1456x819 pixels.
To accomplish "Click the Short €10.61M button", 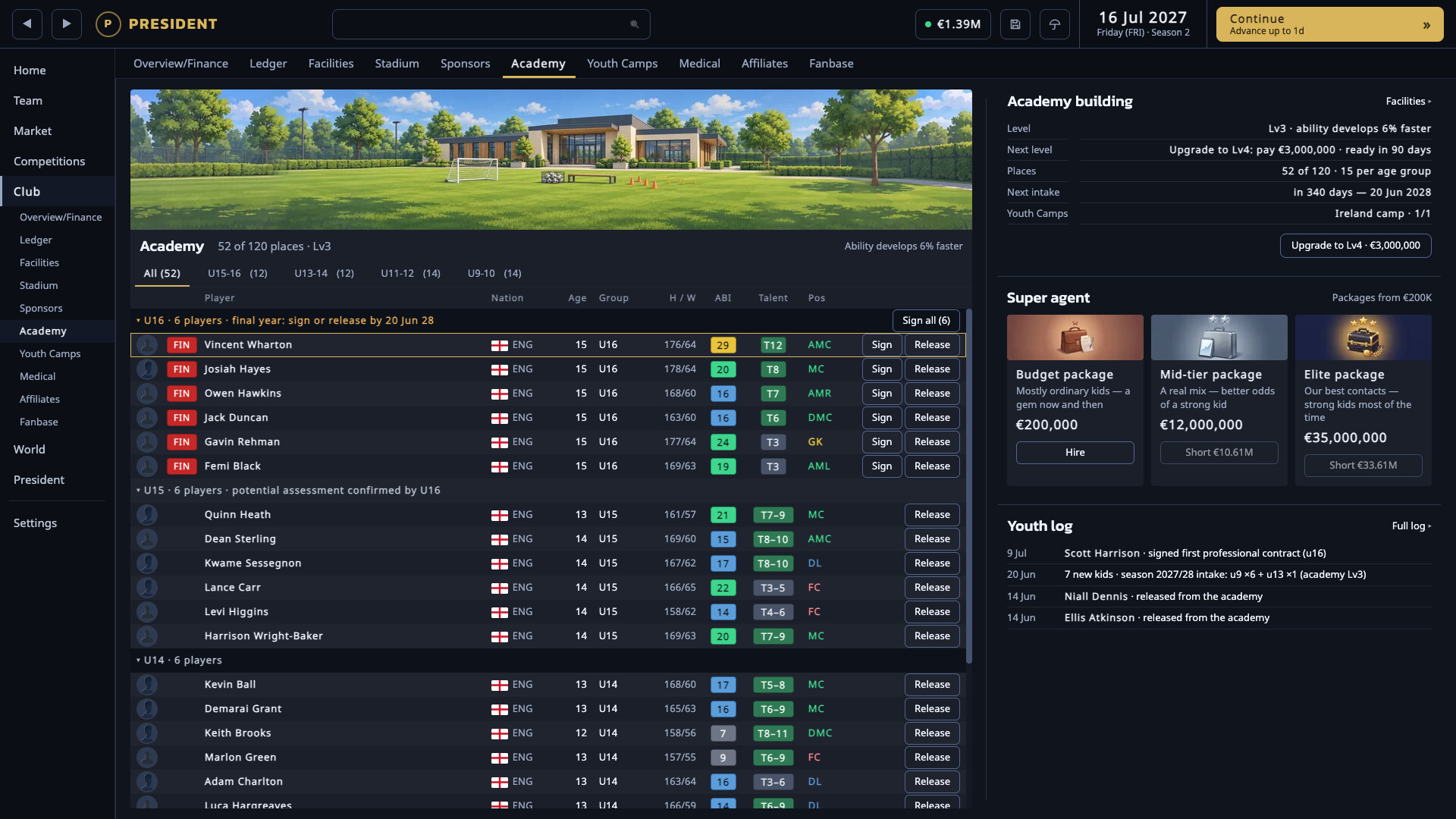I will 1219,453.
